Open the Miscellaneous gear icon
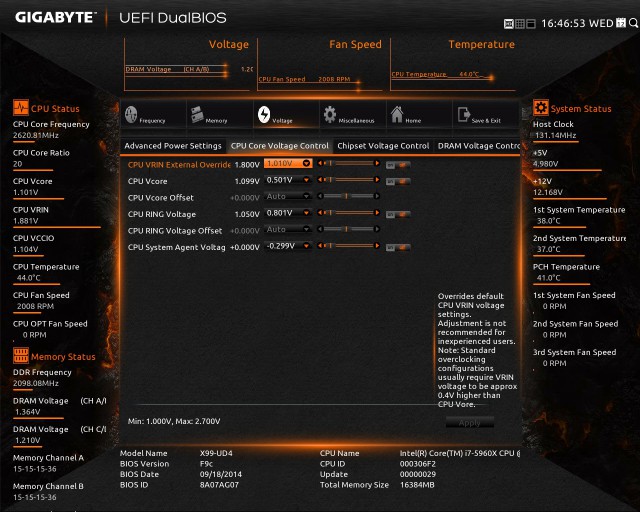640x512 pixels. click(330, 115)
